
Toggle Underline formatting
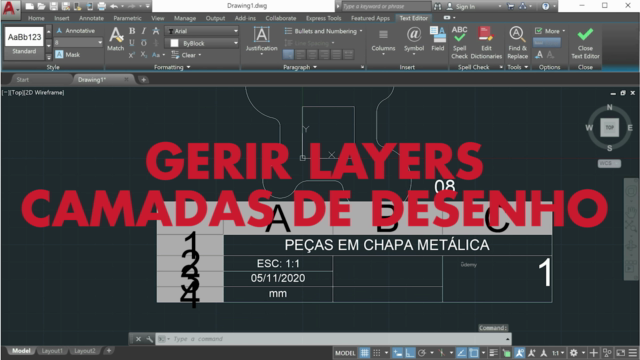coord(132,43)
